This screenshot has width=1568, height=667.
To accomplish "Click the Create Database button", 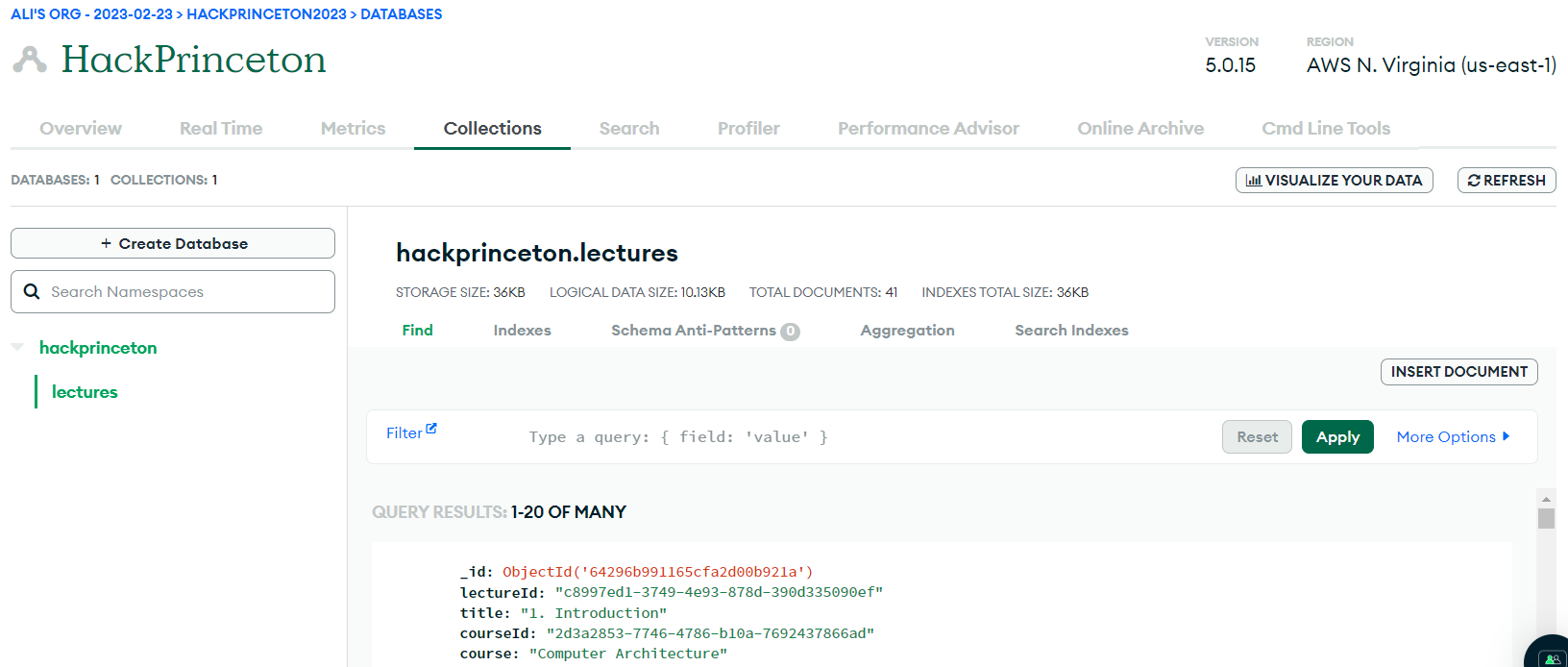I will coord(173,243).
